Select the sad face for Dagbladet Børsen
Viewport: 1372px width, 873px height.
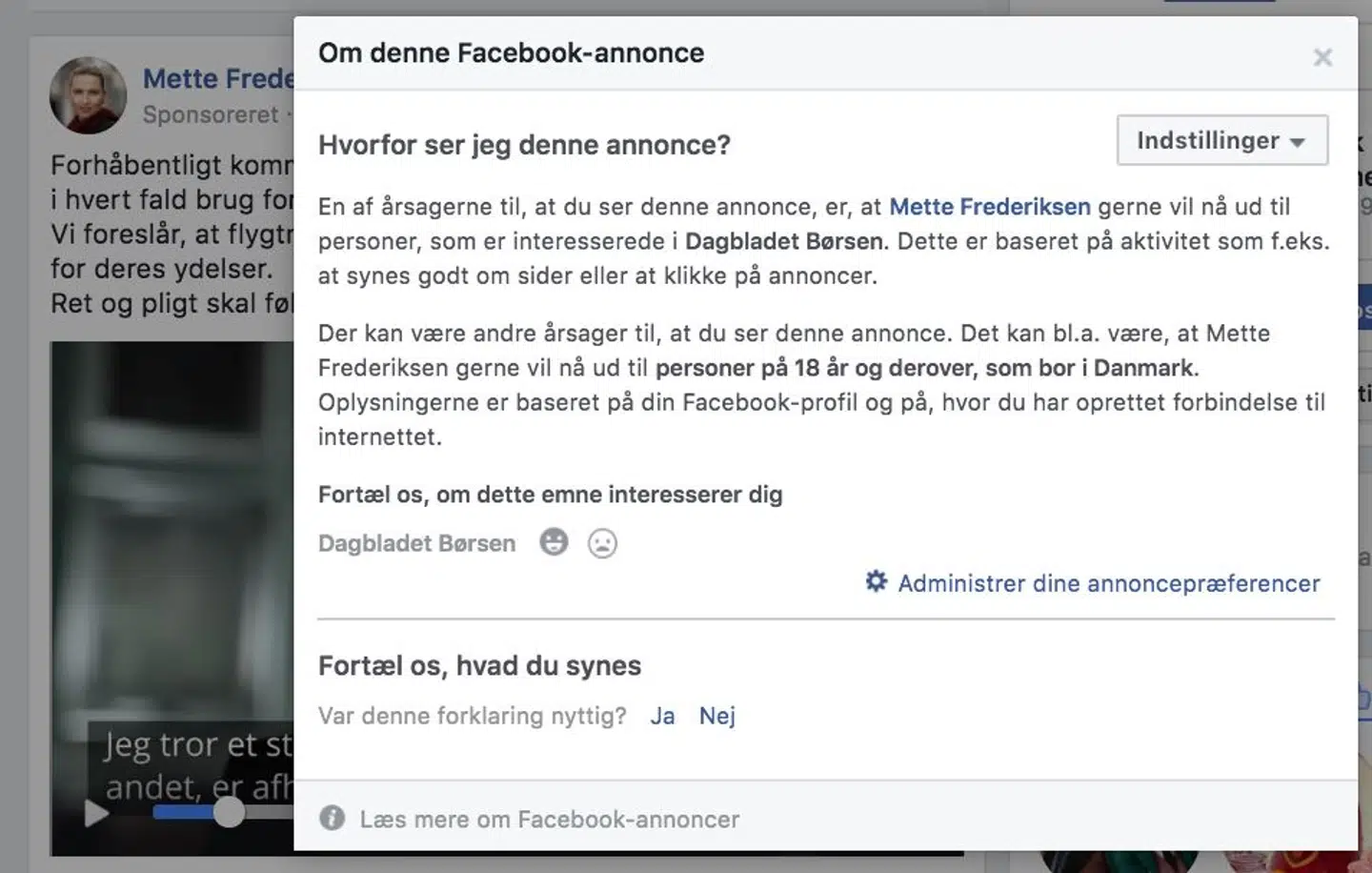click(603, 542)
